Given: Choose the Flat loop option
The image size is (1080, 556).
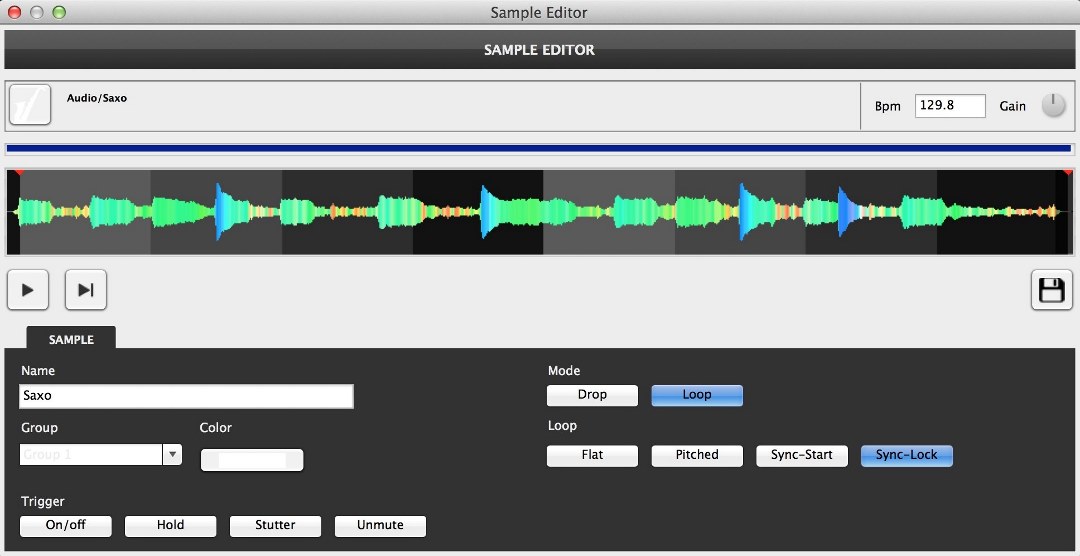Looking at the screenshot, I should (x=592, y=455).
